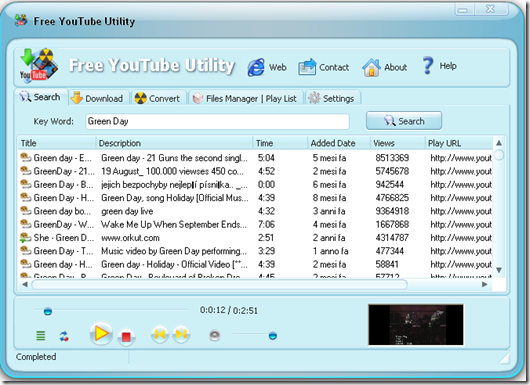Skip to the next track
The height and width of the screenshot is (385, 530).
pyautogui.click(x=181, y=334)
